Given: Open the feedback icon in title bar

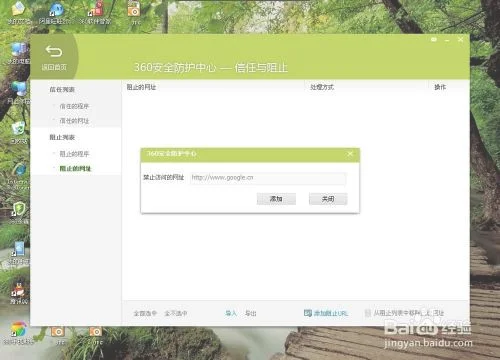Looking at the screenshot, I should click(434, 40).
